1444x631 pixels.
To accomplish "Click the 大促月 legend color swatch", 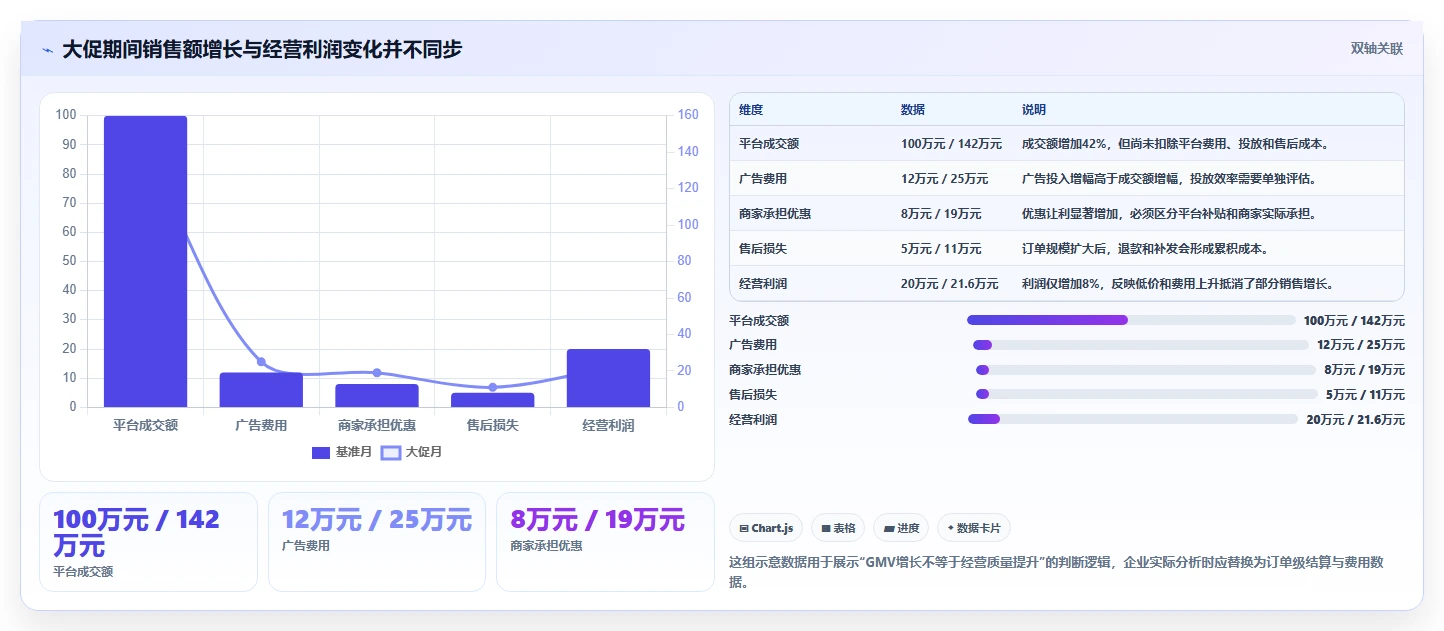I will pyautogui.click(x=390, y=453).
